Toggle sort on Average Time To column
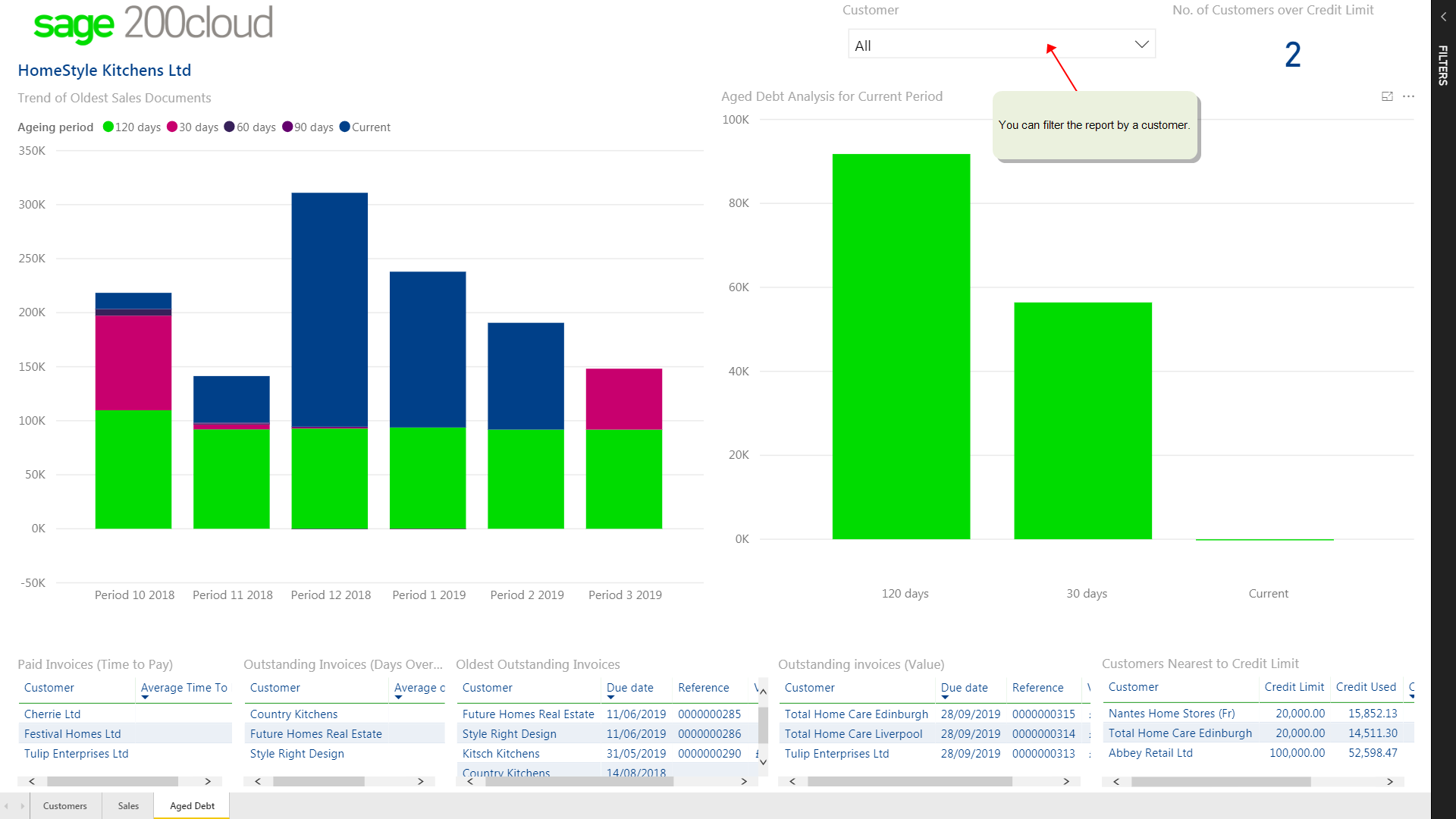Image resolution: width=1456 pixels, height=819 pixels. (x=184, y=688)
